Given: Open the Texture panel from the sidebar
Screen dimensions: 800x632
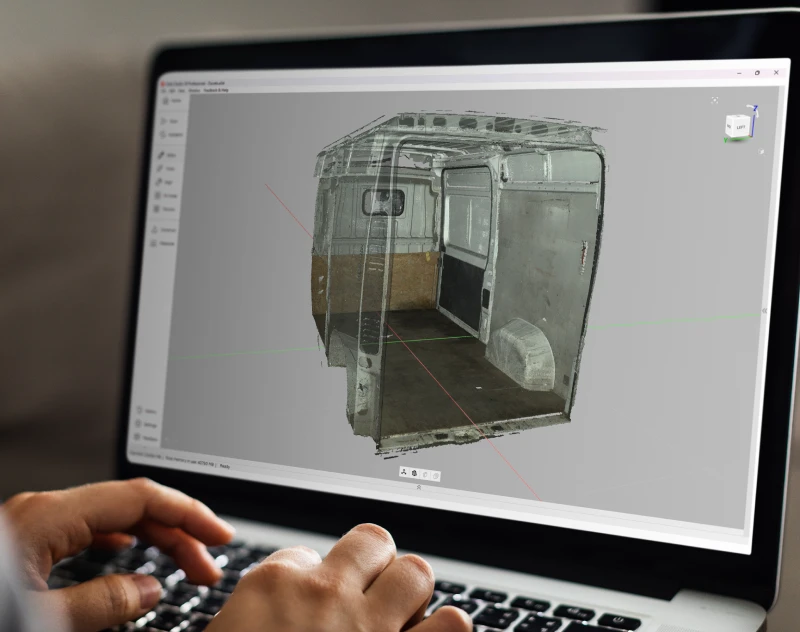Looking at the screenshot, I should [x=164, y=209].
